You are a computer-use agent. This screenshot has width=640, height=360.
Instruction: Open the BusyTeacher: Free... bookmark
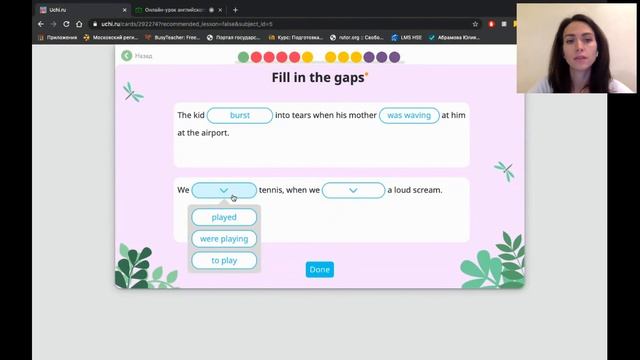173,38
